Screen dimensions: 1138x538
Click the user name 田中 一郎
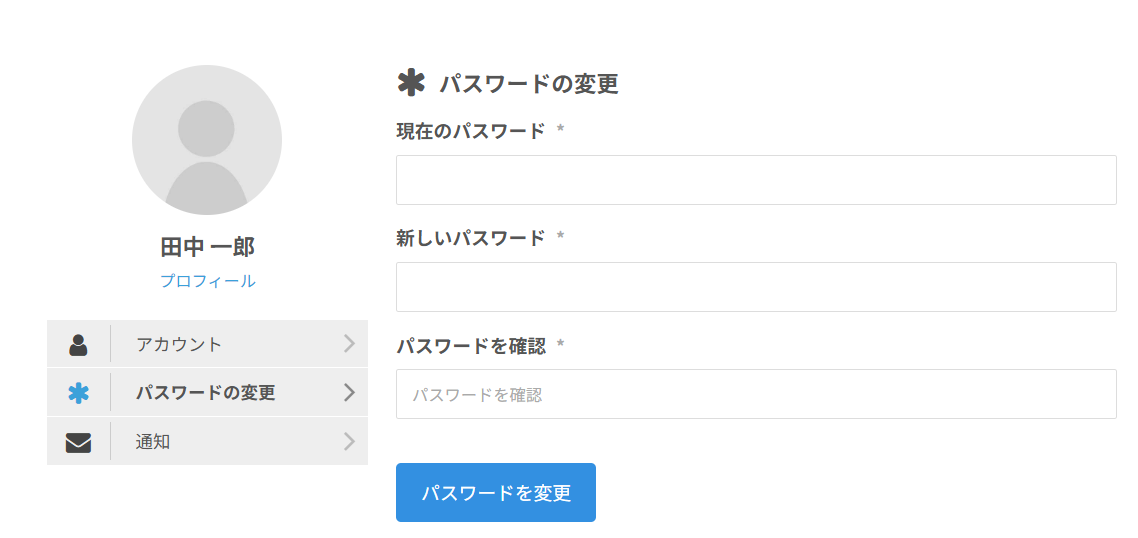[x=207, y=247]
